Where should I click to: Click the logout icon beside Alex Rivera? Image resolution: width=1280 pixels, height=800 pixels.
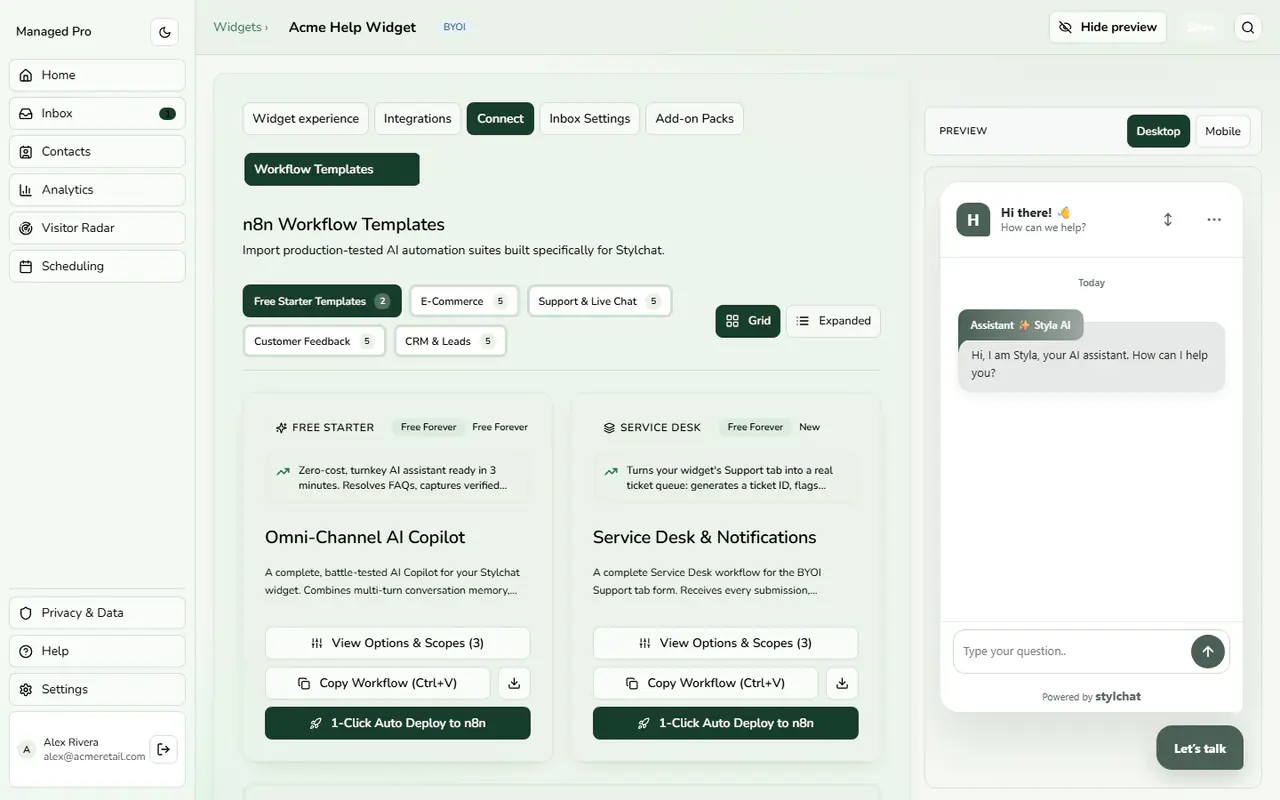(x=163, y=749)
